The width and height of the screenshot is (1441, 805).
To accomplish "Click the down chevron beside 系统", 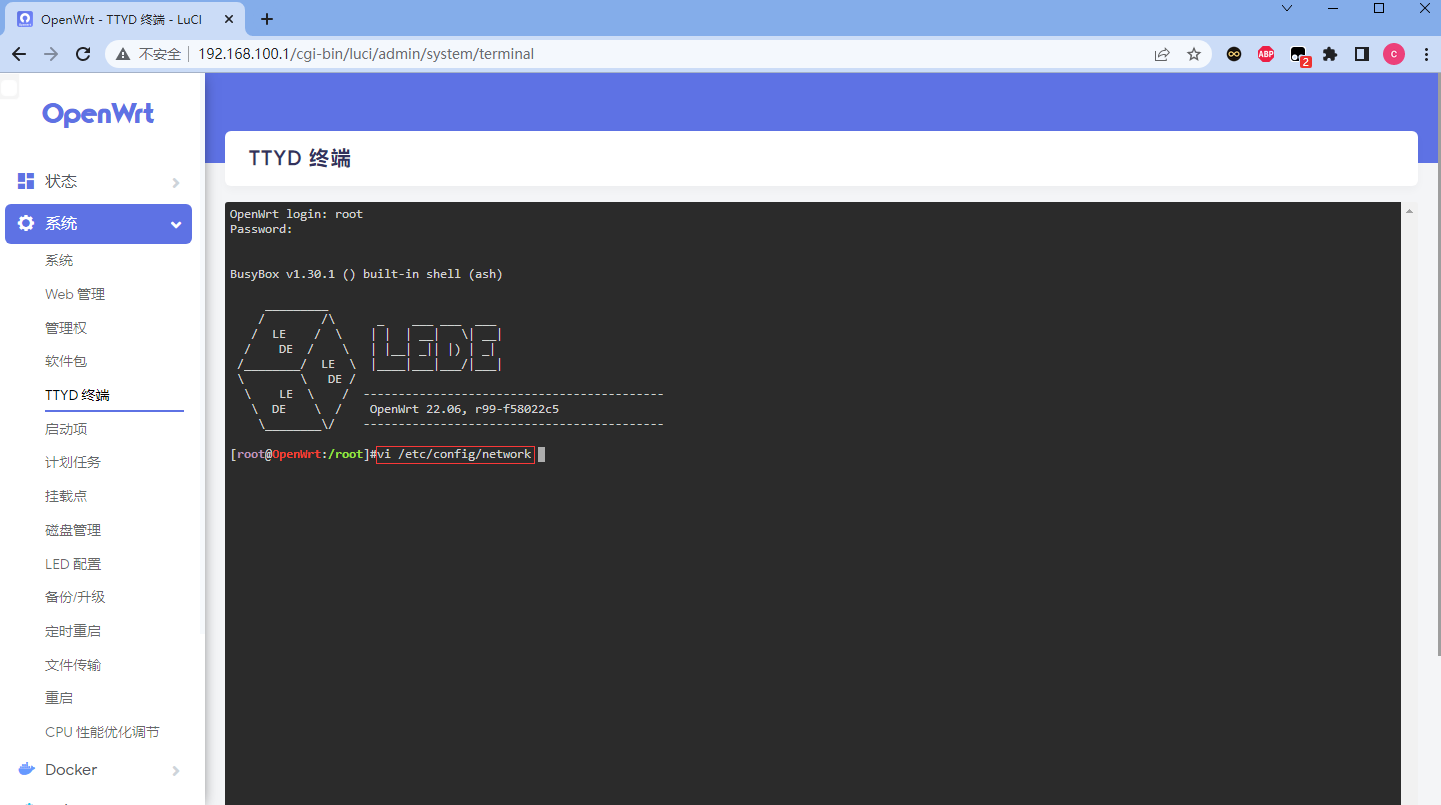I will (x=176, y=224).
